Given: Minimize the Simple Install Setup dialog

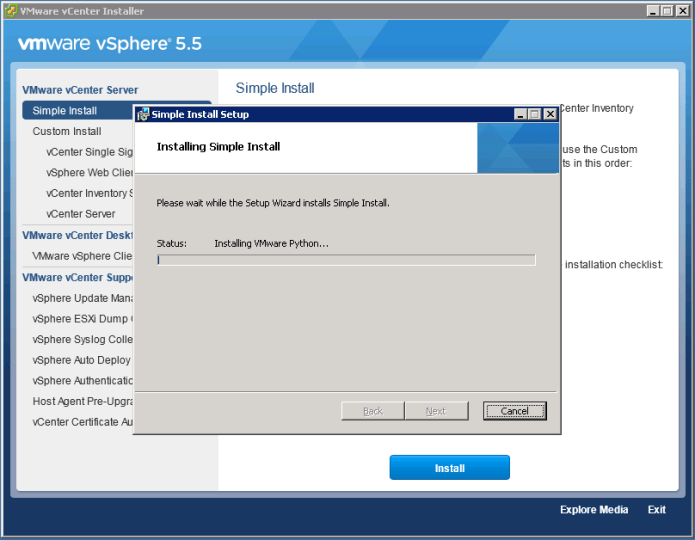Looking at the screenshot, I should click(x=521, y=114).
